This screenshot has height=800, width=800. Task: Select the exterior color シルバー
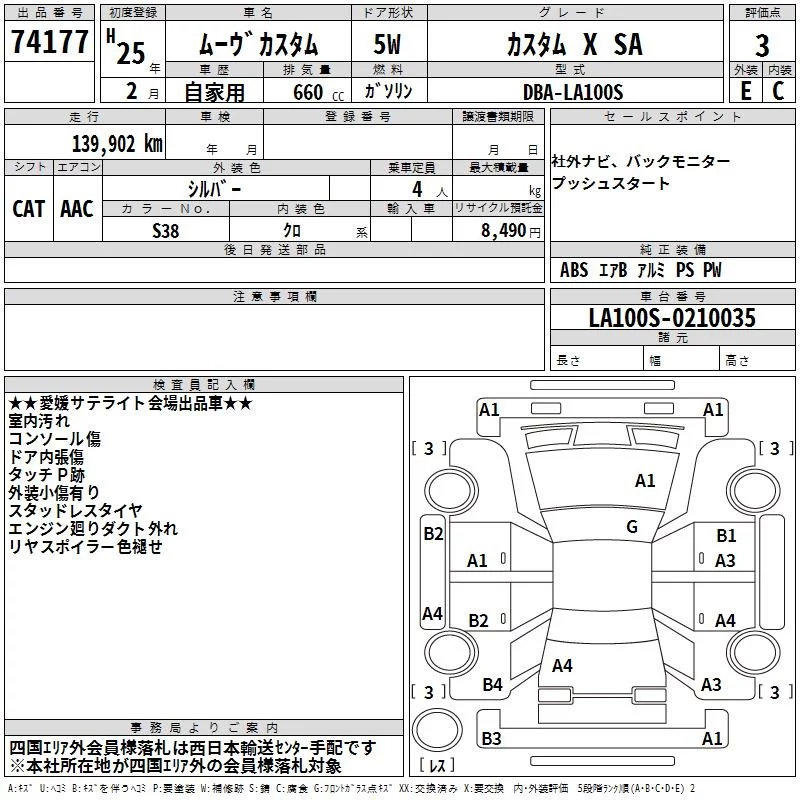click(214, 189)
